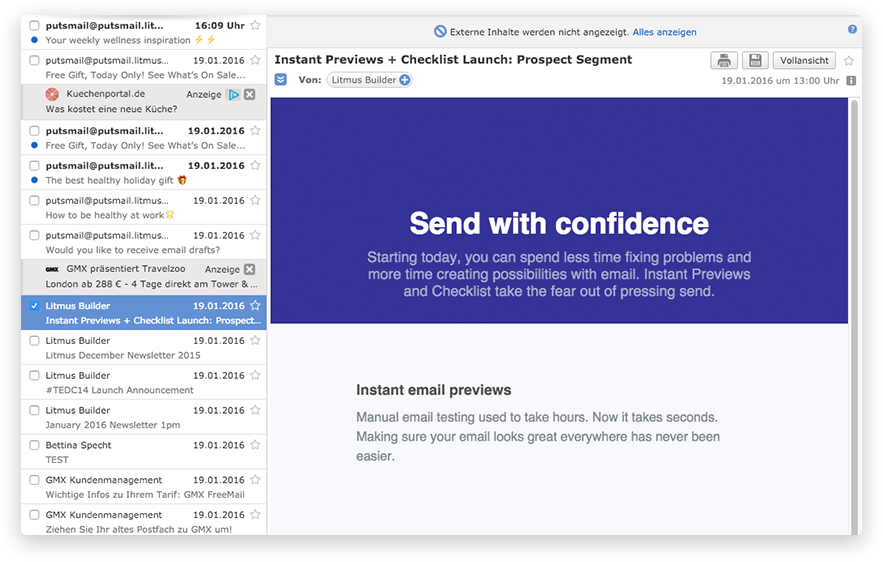883x562 pixels.
Task: Check the Litmus December Newsletter 2015 checkbox
Action: pyautogui.click(x=34, y=341)
